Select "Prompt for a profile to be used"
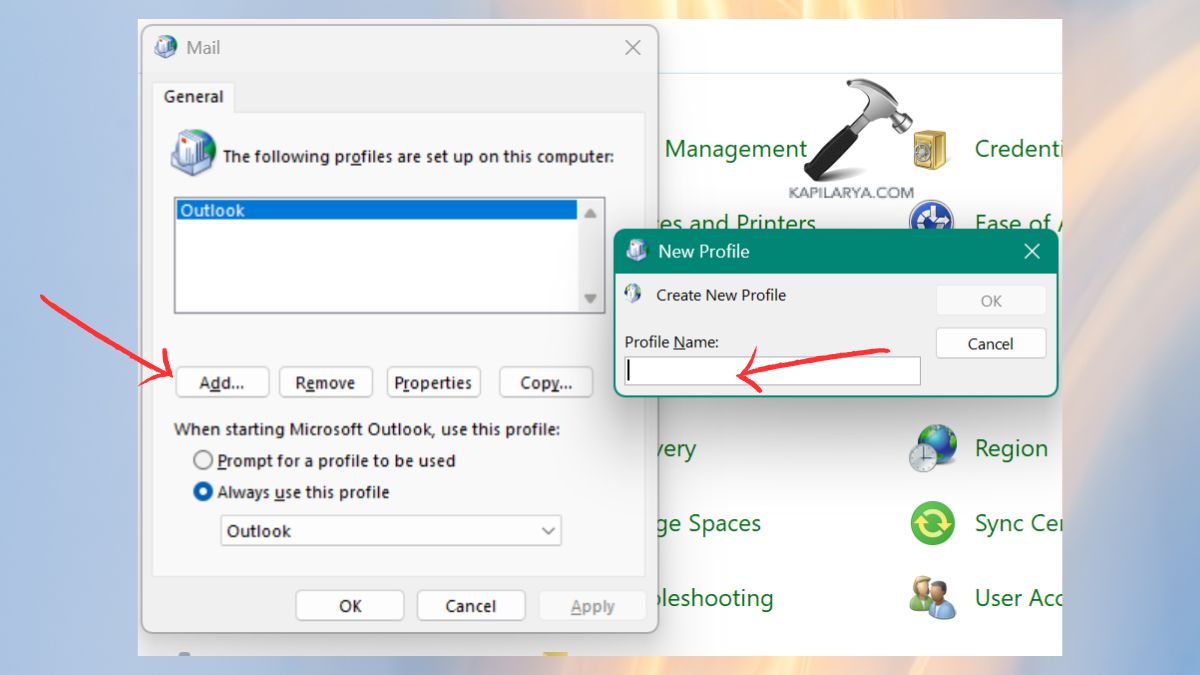 tap(203, 460)
